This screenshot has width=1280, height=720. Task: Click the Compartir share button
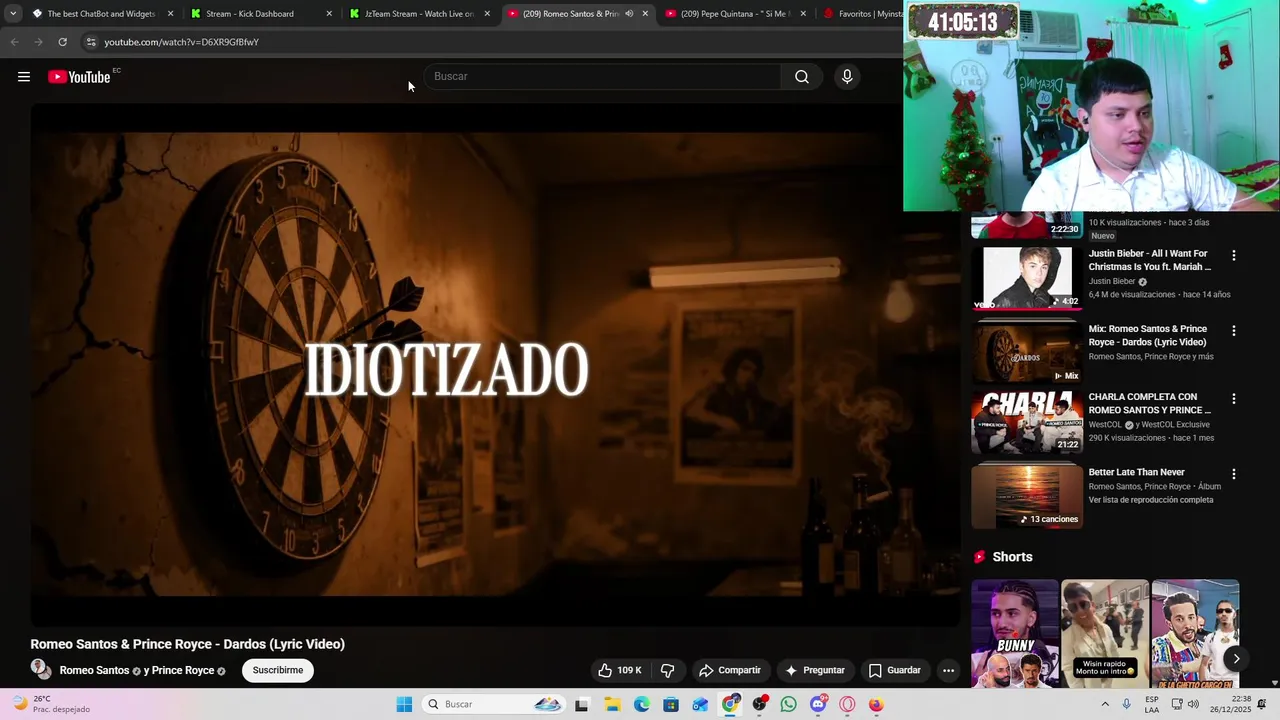point(730,670)
